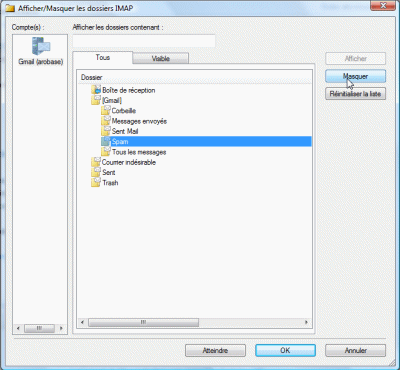Click the Messages envoyés folder icon
The height and width of the screenshot is (370, 400).
click(106, 121)
